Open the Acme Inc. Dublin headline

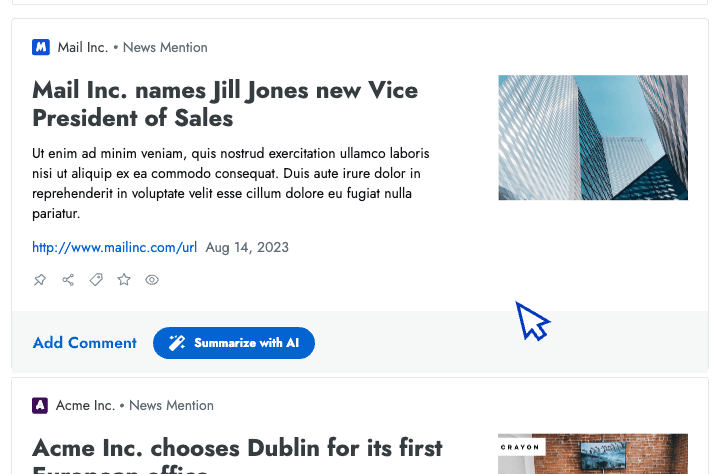pos(237,447)
